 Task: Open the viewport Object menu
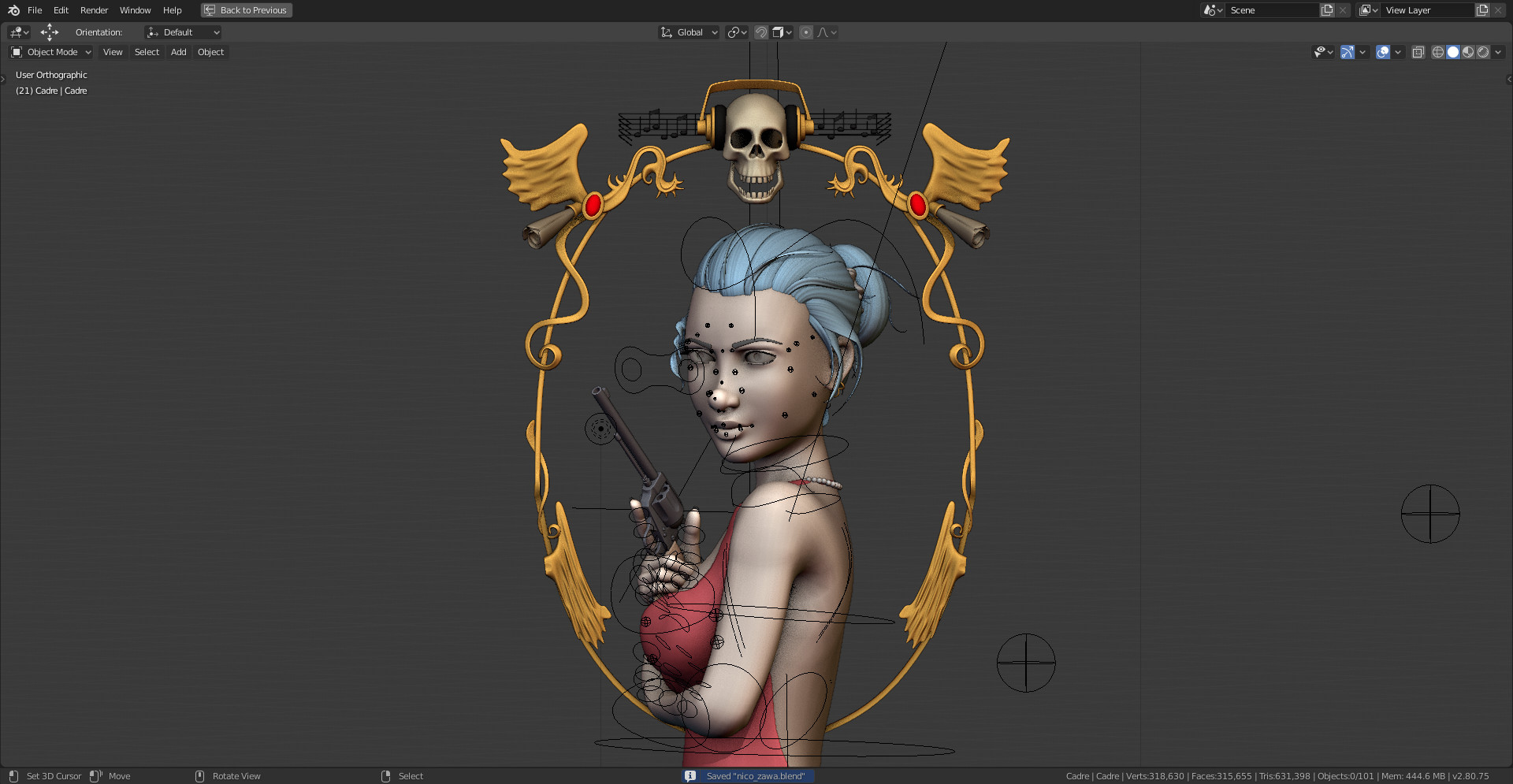210,52
